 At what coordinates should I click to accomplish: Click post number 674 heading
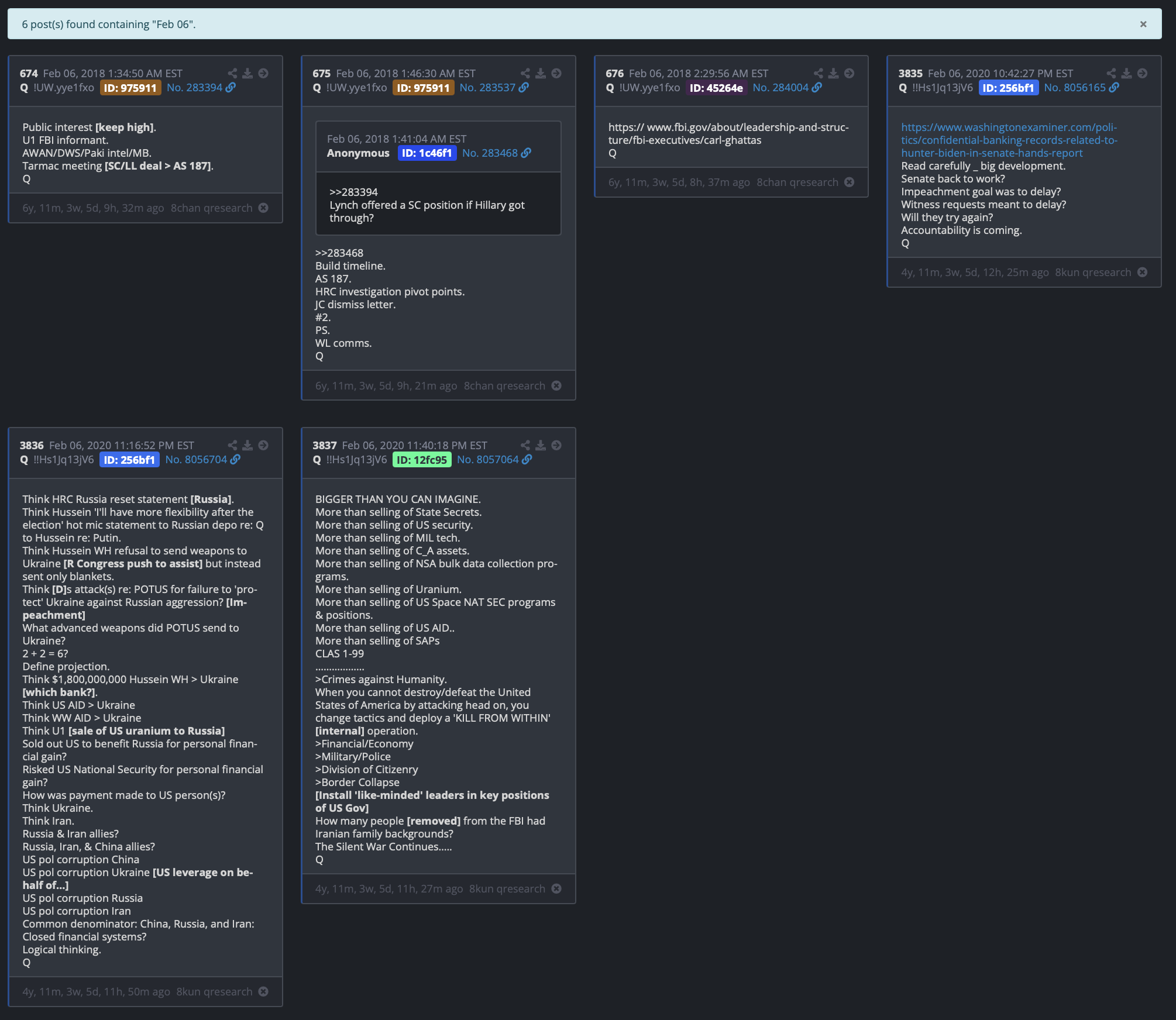(x=29, y=73)
